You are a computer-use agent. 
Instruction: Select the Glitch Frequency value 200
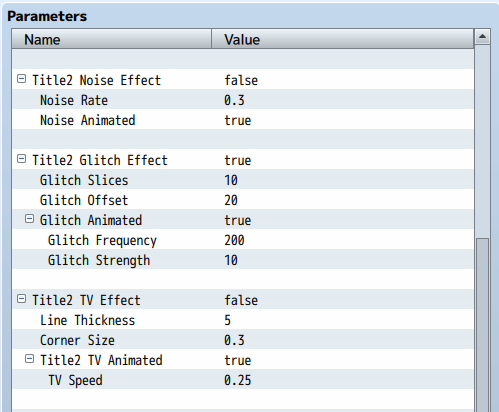234,240
